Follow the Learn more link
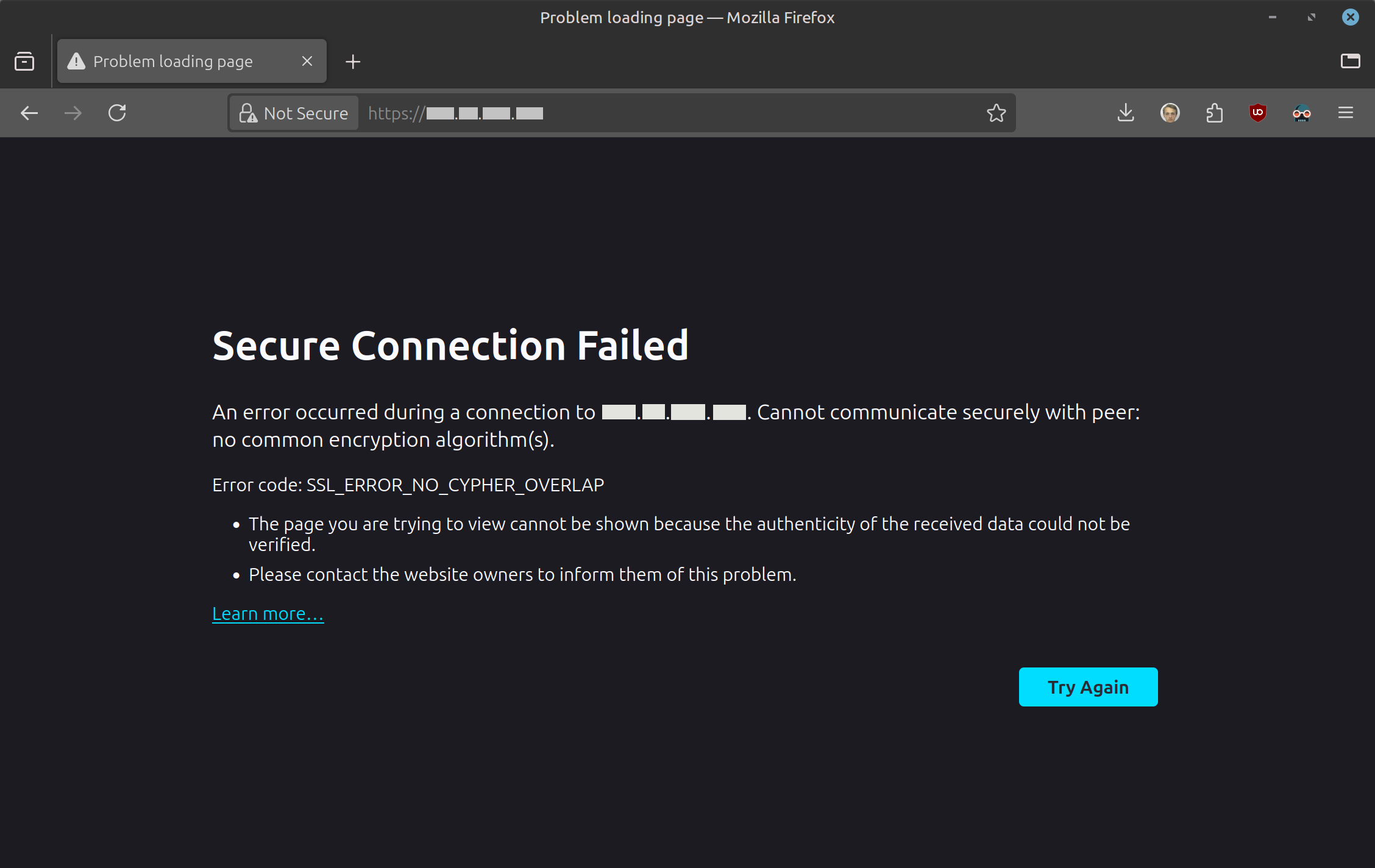The height and width of the screenshot is (868, 1375). pos(268,614)
